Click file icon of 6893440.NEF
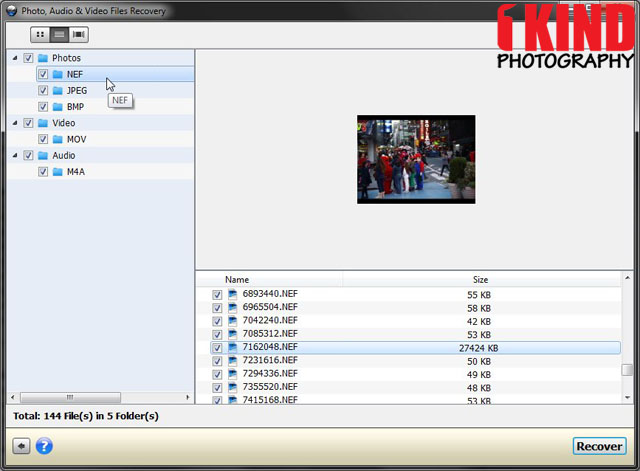640x471 pixels. [232, 294]
